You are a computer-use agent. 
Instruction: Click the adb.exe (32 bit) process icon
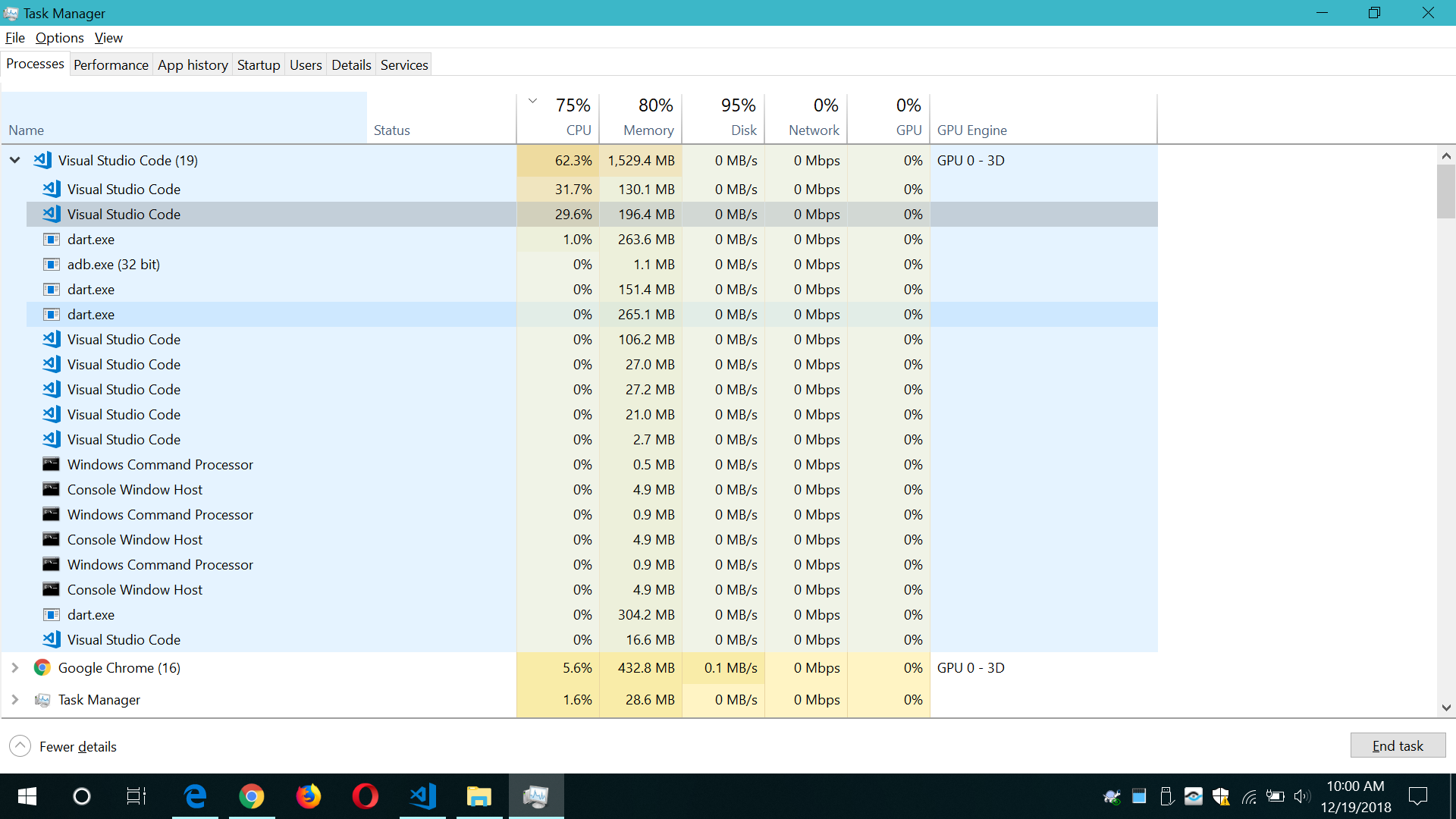pyautogui.click(x=51, y=265)
